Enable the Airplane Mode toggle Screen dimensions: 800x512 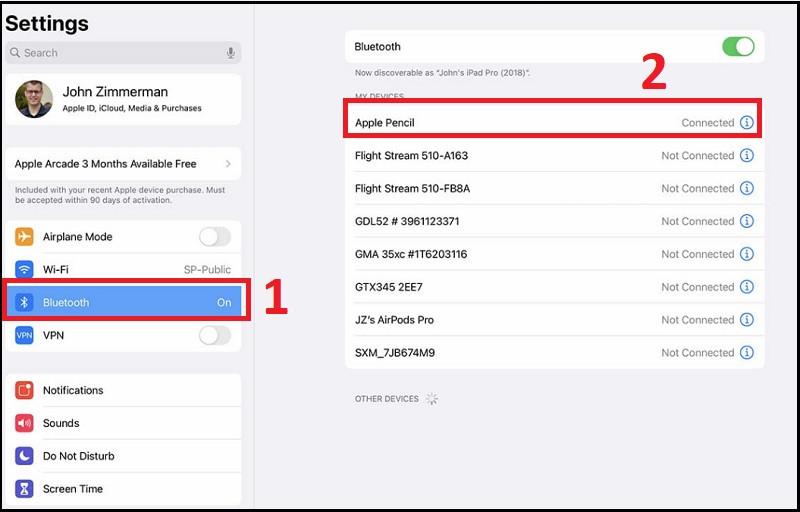[x=214, y=237]
